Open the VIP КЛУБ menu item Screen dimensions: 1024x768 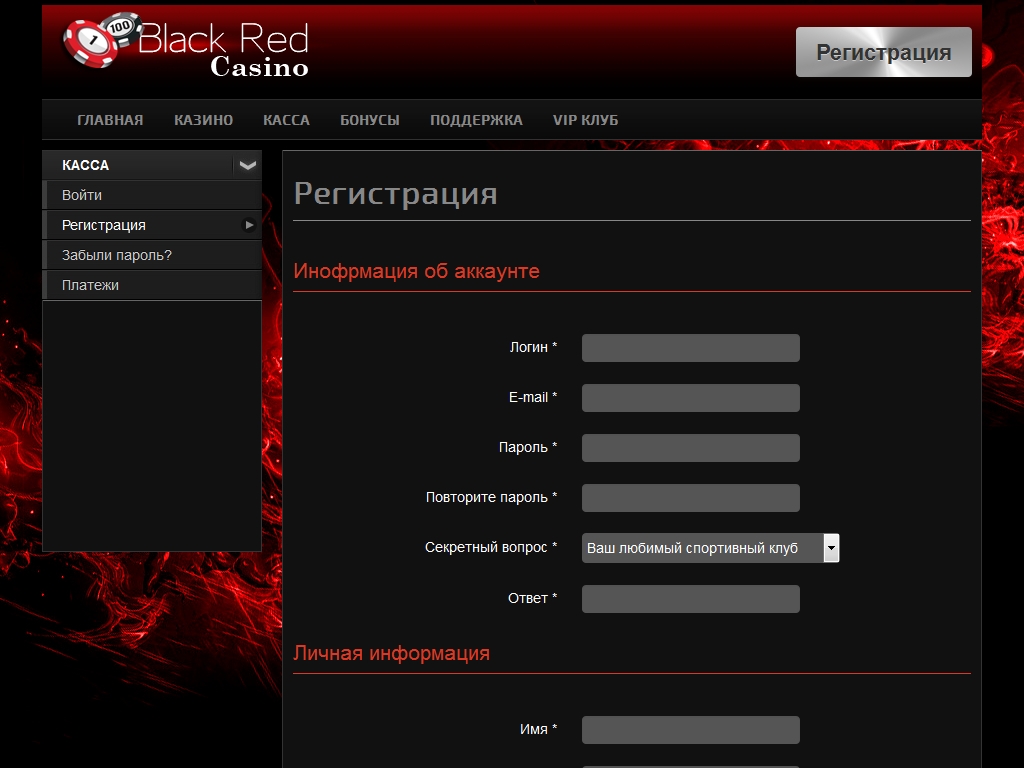(x=585, y=120)
